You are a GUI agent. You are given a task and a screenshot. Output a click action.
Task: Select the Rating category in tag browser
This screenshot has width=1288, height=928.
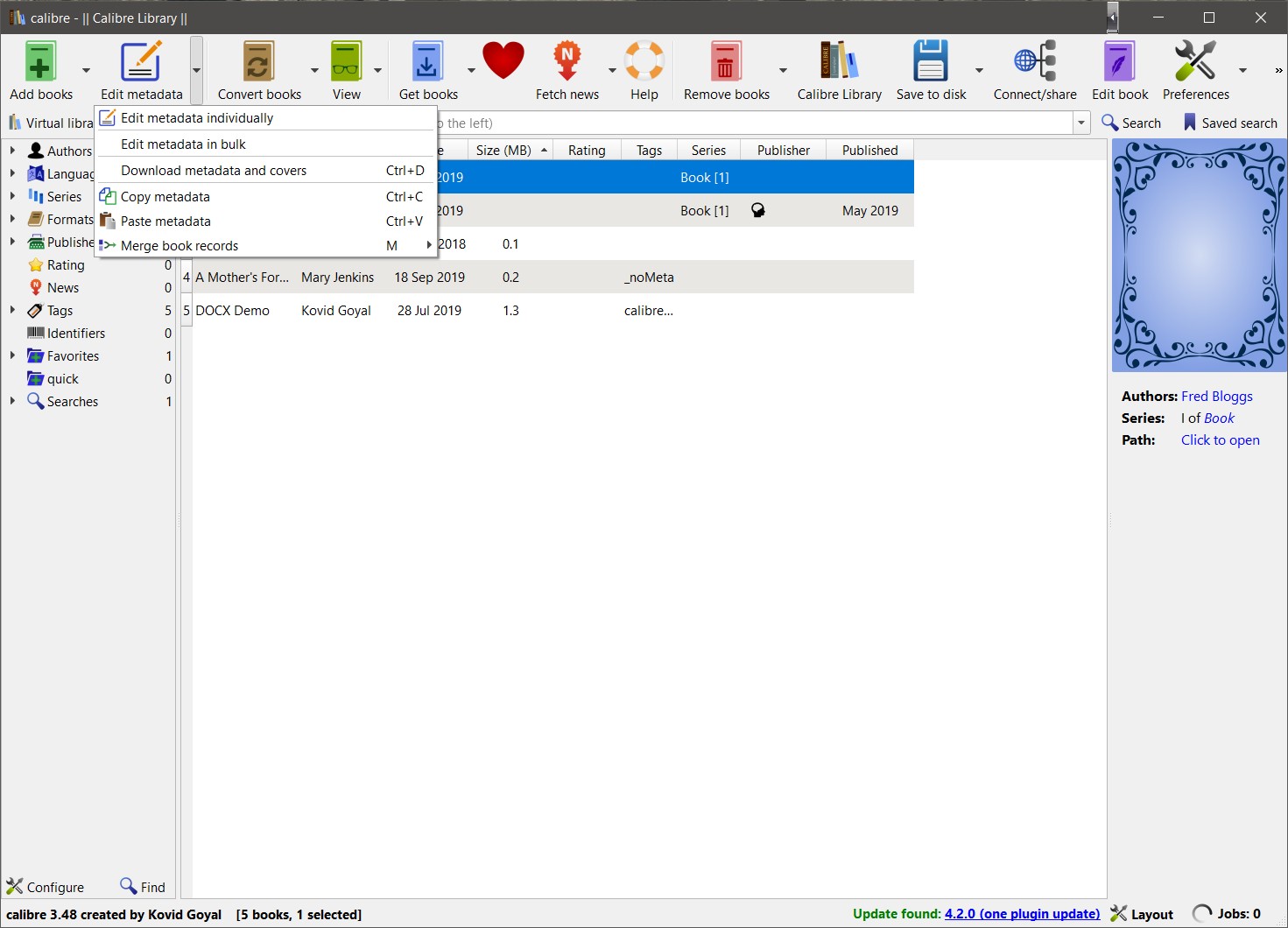click(x=66, y=264)
